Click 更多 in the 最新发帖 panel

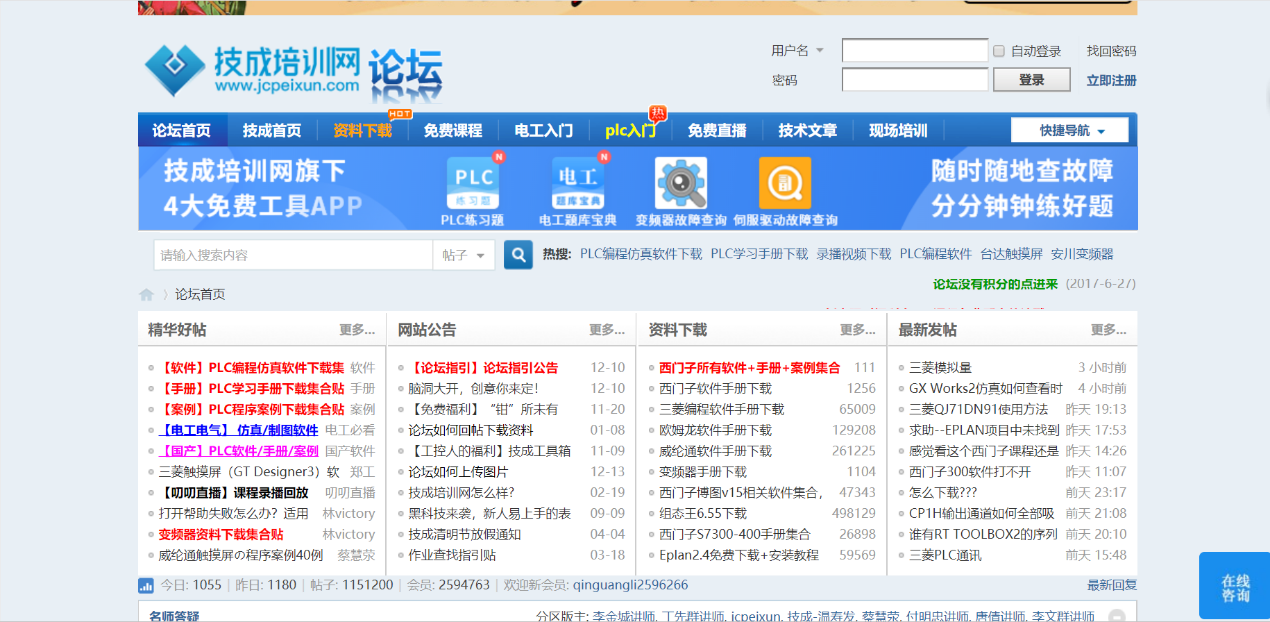coord(1106,329)
